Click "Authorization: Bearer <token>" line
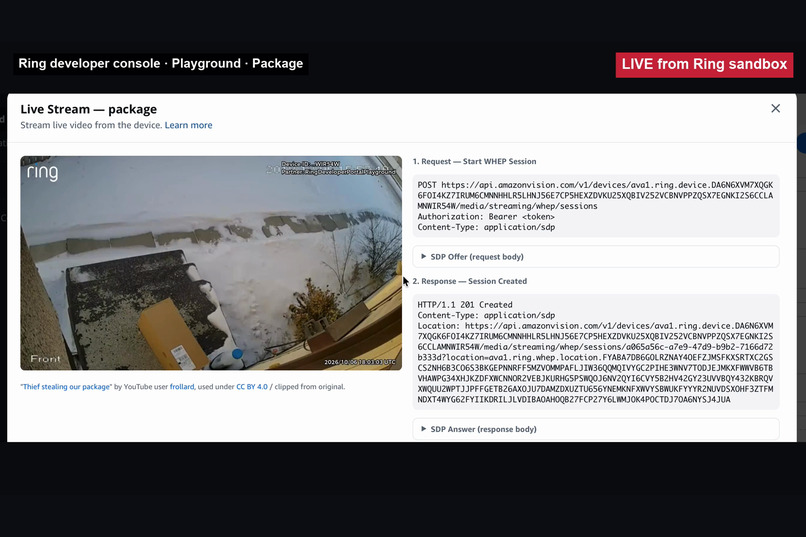The image size is (806, 537). [486, 216]
